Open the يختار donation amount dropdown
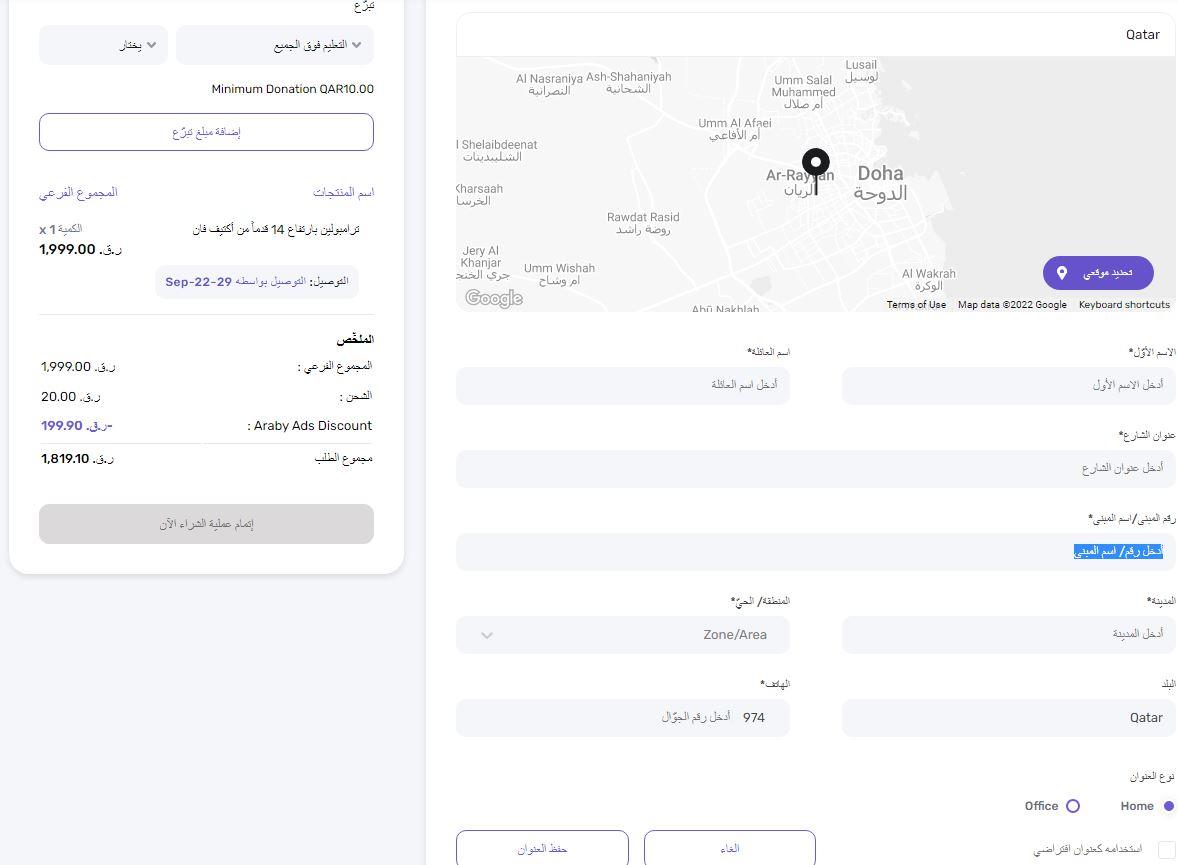Viewport: 1178px width, 865px height. click(103, 45)
